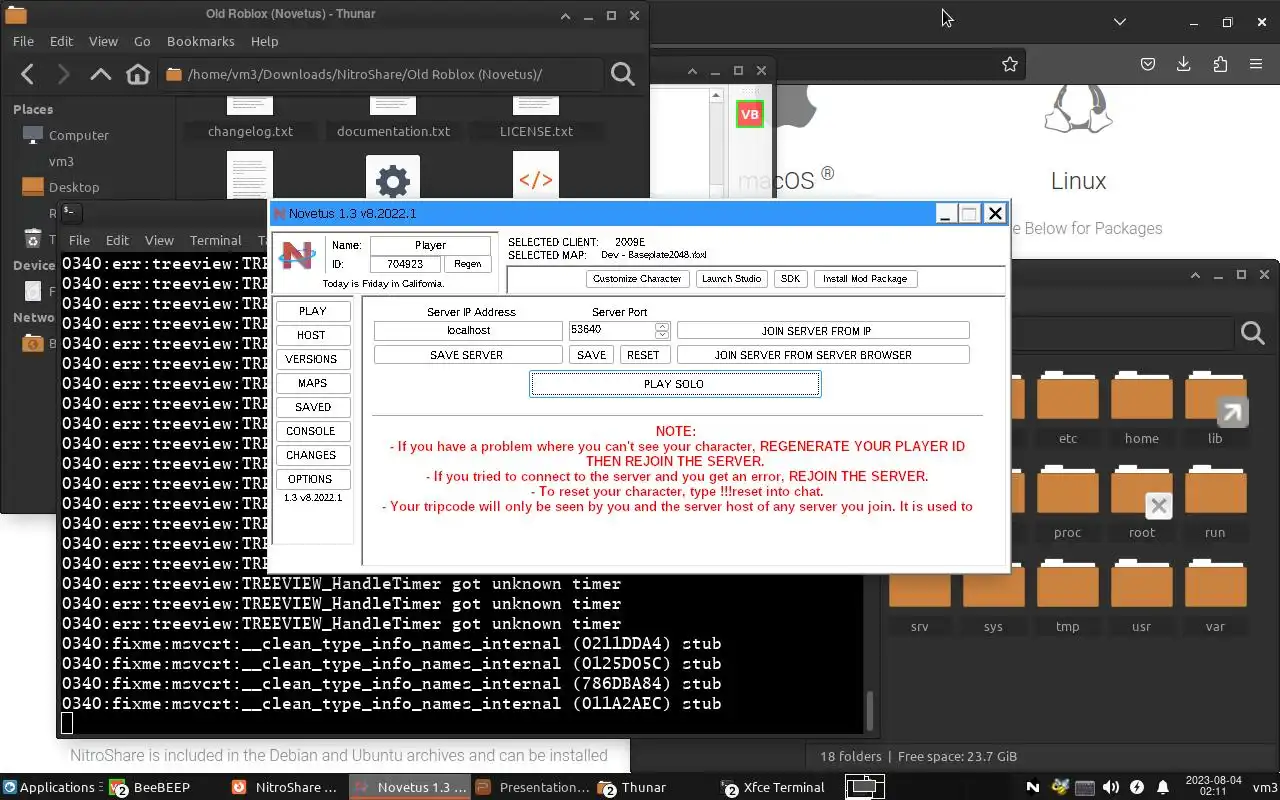Open the CHANGES tab in Novetus
This screenshot has width=1280, height=800.
pos(312,455)
